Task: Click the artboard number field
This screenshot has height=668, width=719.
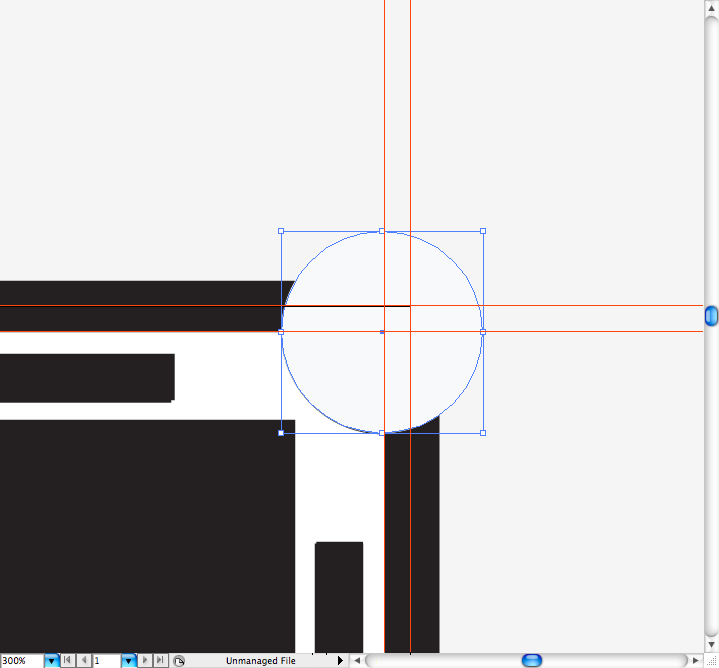Action: pyautogui.click(x=107, y=661)
